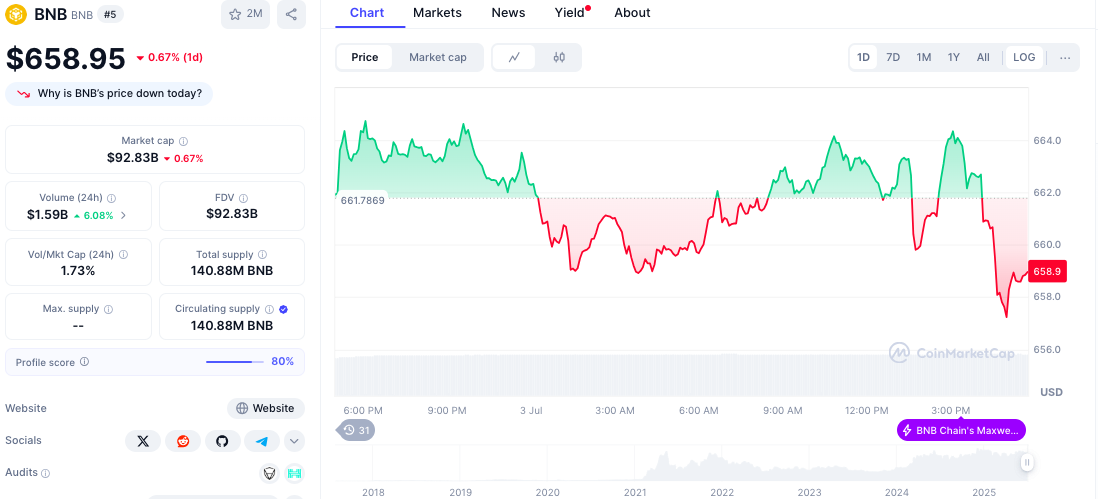The width and height of the screenshot is (1098, 499).
Task: Click the 80% profile score value
Action: (283, 362)
